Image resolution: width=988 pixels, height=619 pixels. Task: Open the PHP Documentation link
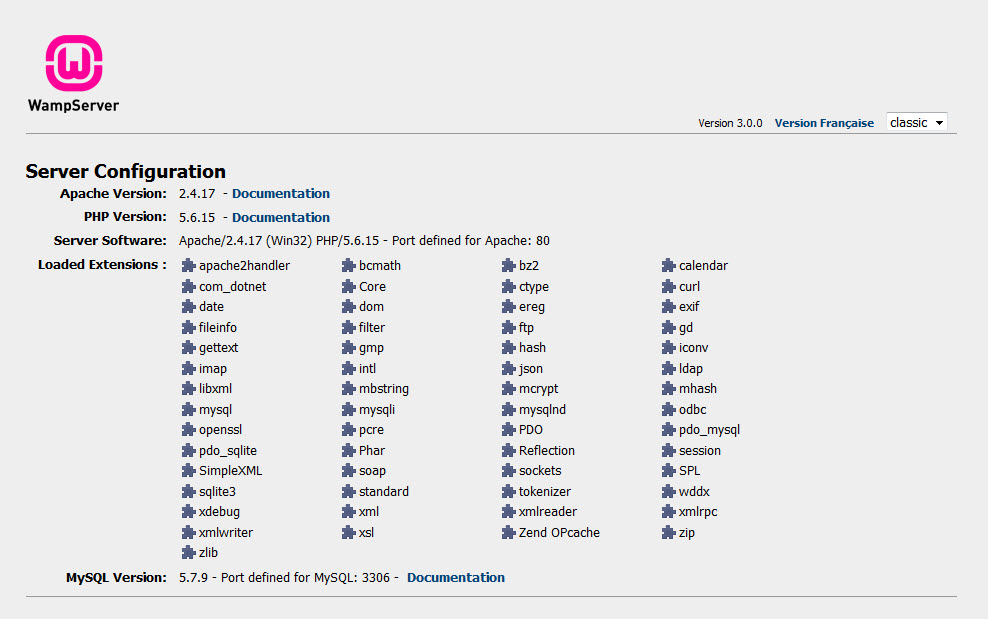point(280,217)
